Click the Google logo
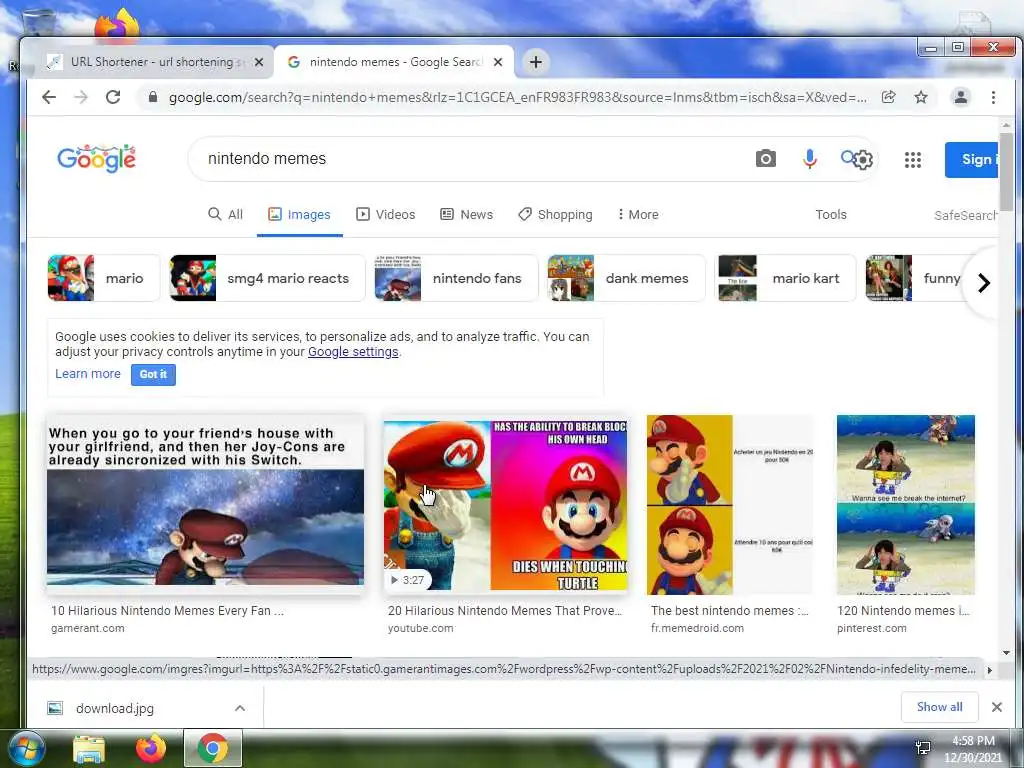 pos(97,158)
